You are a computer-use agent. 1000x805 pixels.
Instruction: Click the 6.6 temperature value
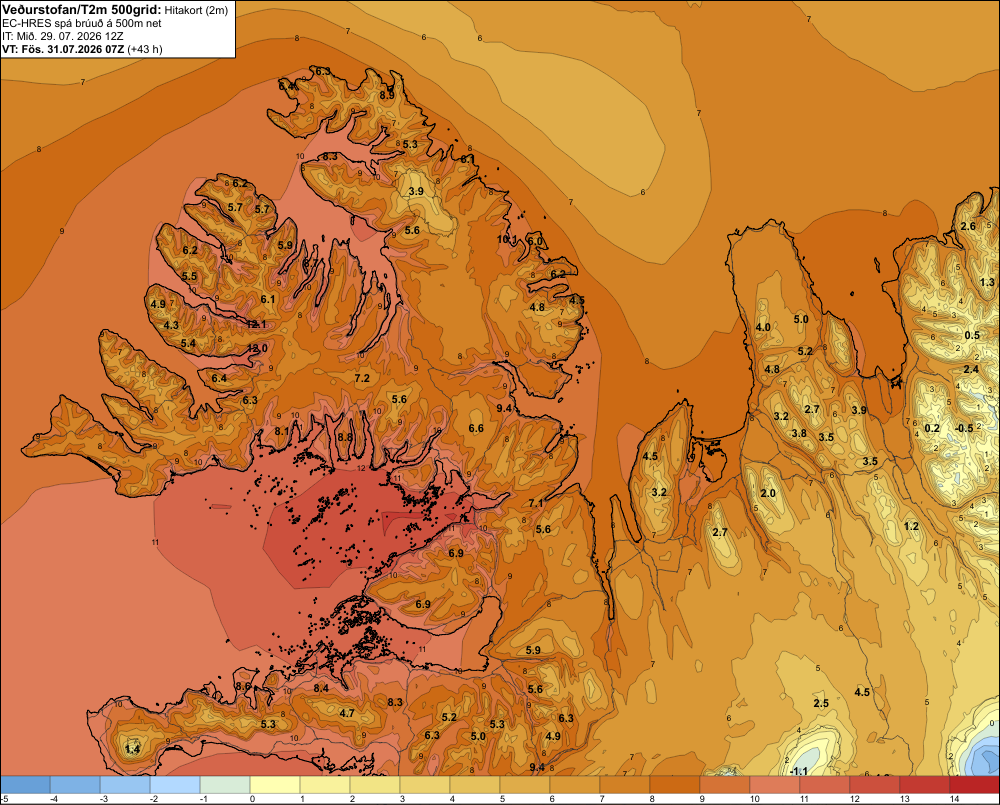476,429
